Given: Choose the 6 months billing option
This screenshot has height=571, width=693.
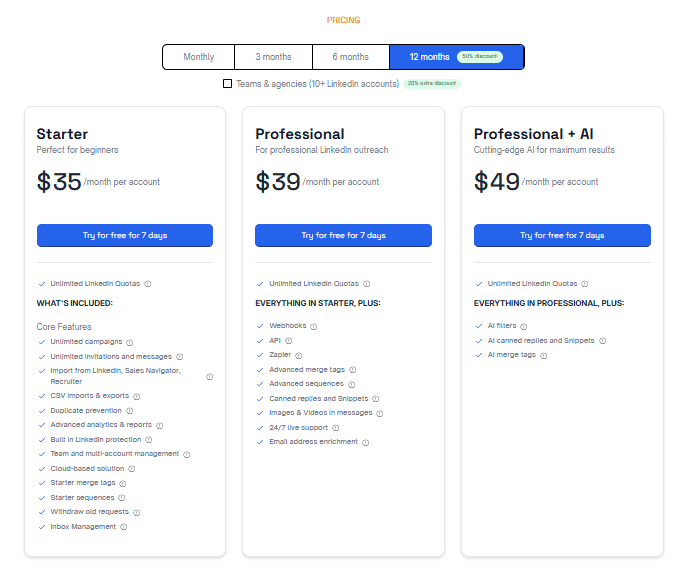Looking at the screenshot, I should coord(350,57).
